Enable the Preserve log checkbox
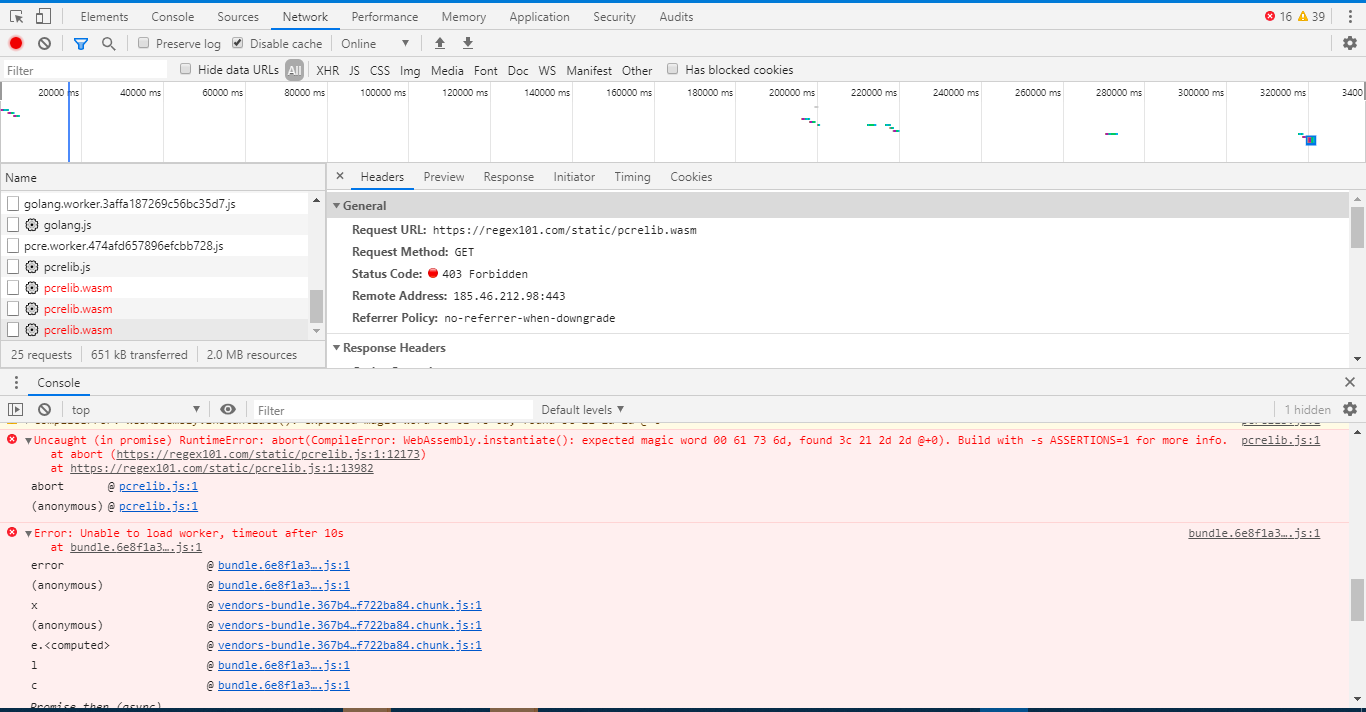 click(143, 43)
